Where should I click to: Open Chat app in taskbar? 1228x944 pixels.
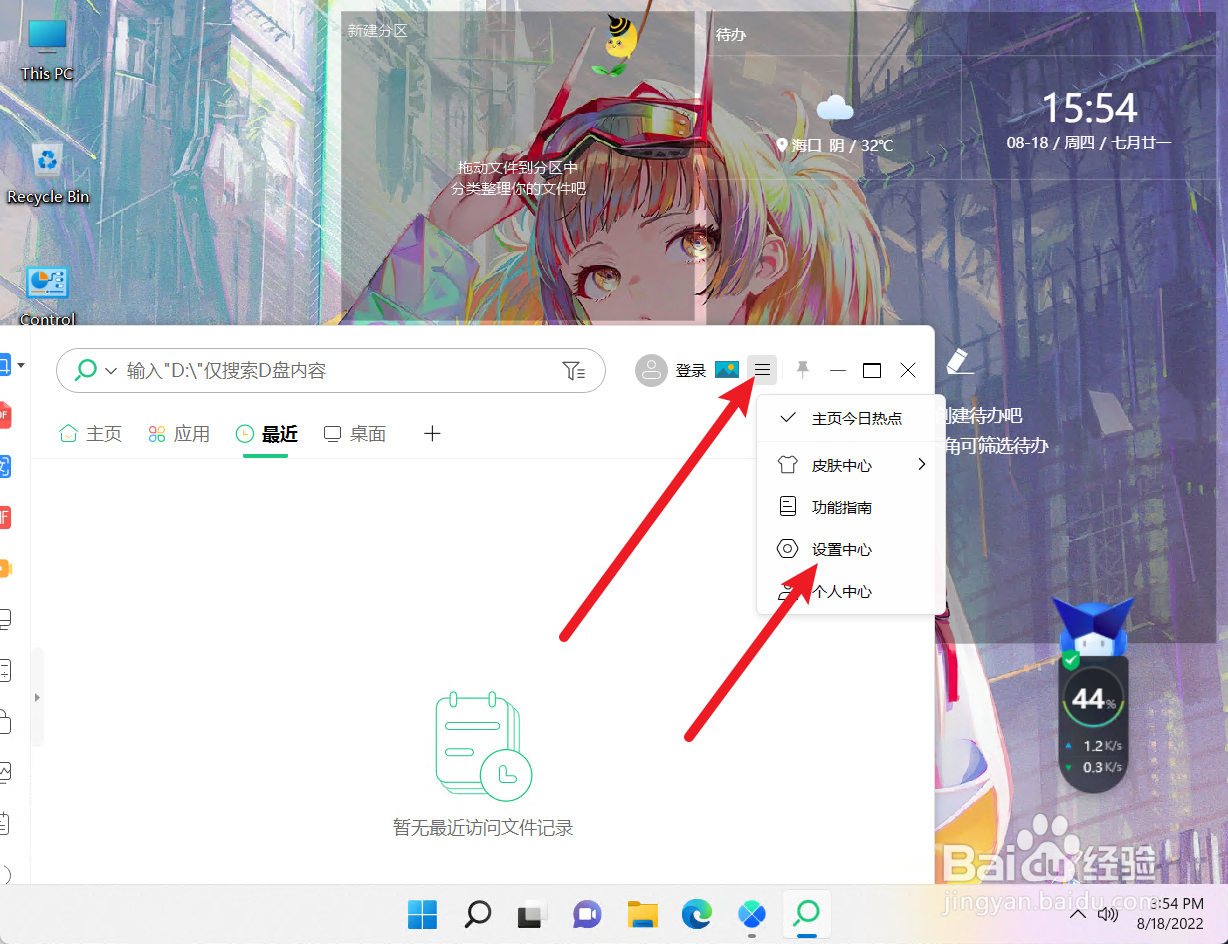(587, 913)
